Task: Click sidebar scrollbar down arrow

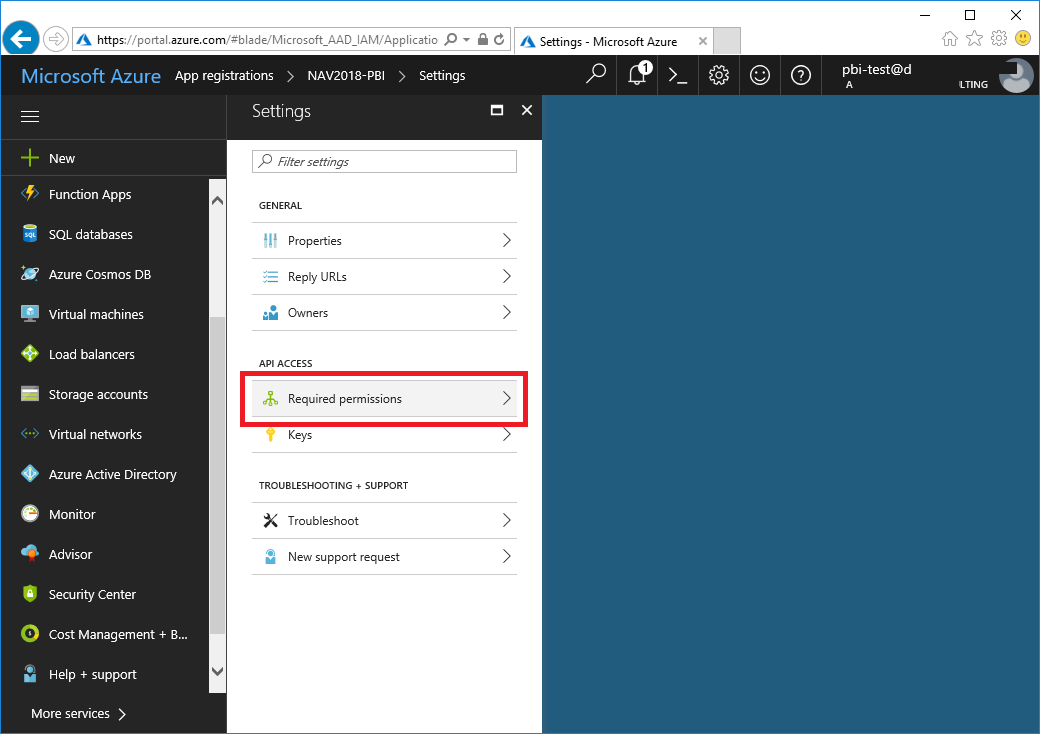Action: click(x=217, y=672)
